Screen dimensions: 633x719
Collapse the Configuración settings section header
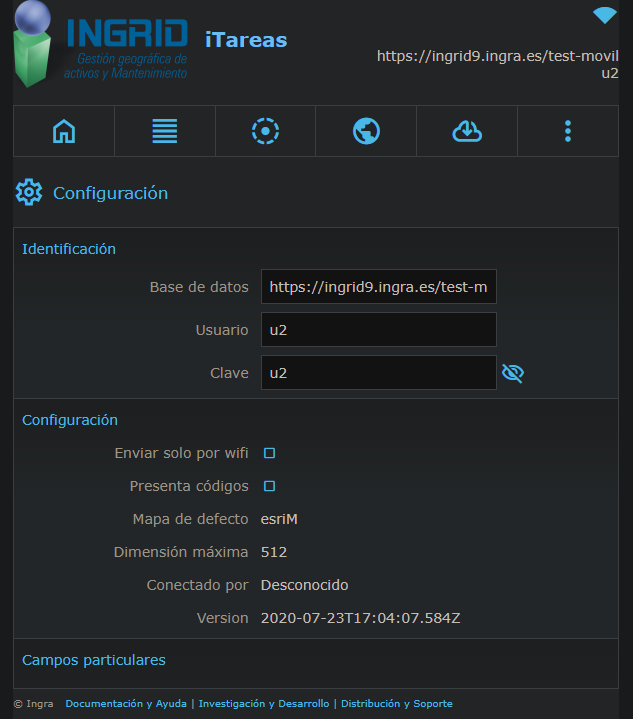70,420
